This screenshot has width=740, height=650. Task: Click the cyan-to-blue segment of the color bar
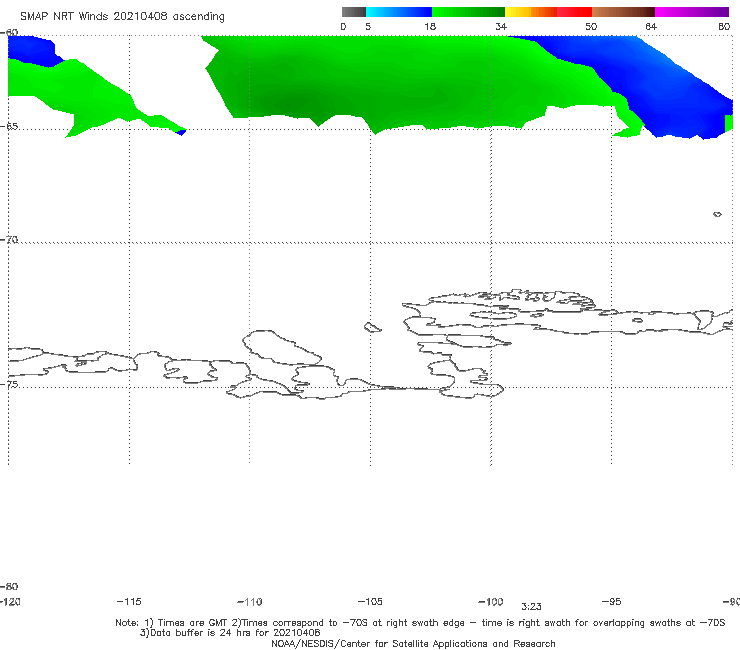click(399, 12)
